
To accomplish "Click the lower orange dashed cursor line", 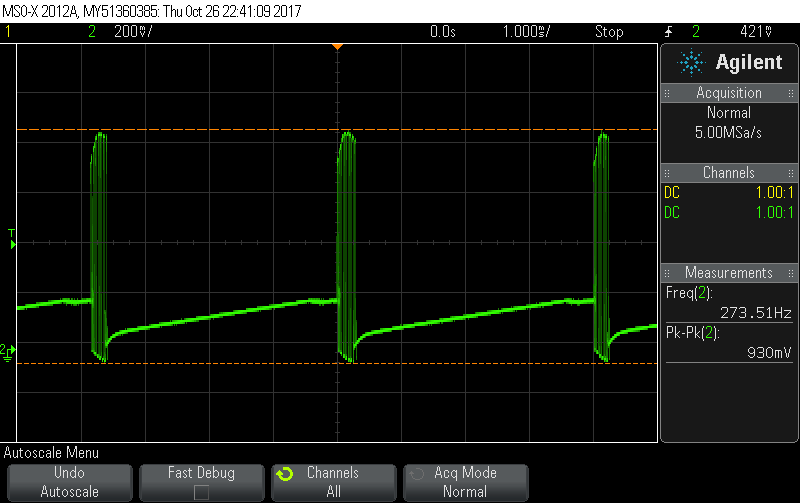I will pos(337,363).
